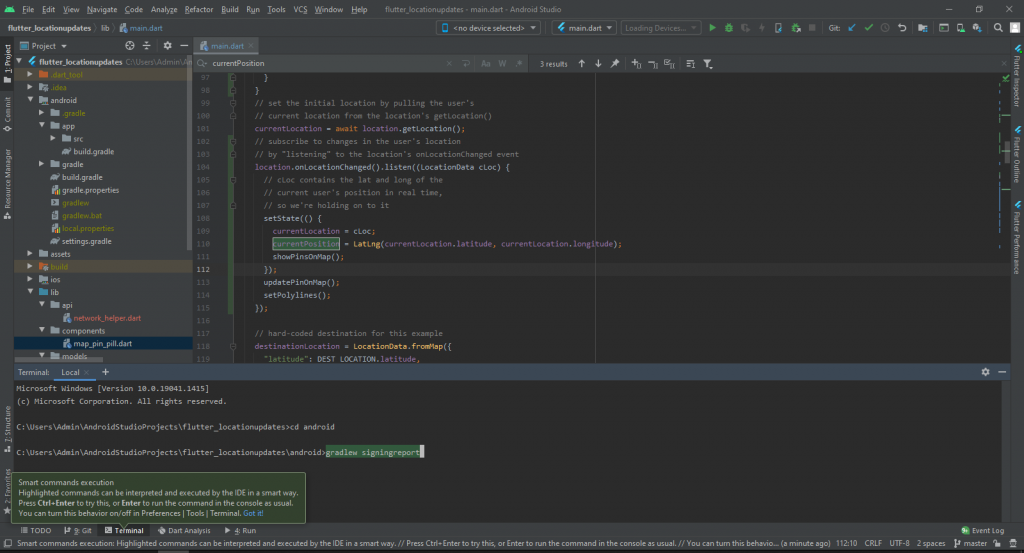Start debugging with the green bug icon
The image size is (1024, 553).
tap(729, 28)
